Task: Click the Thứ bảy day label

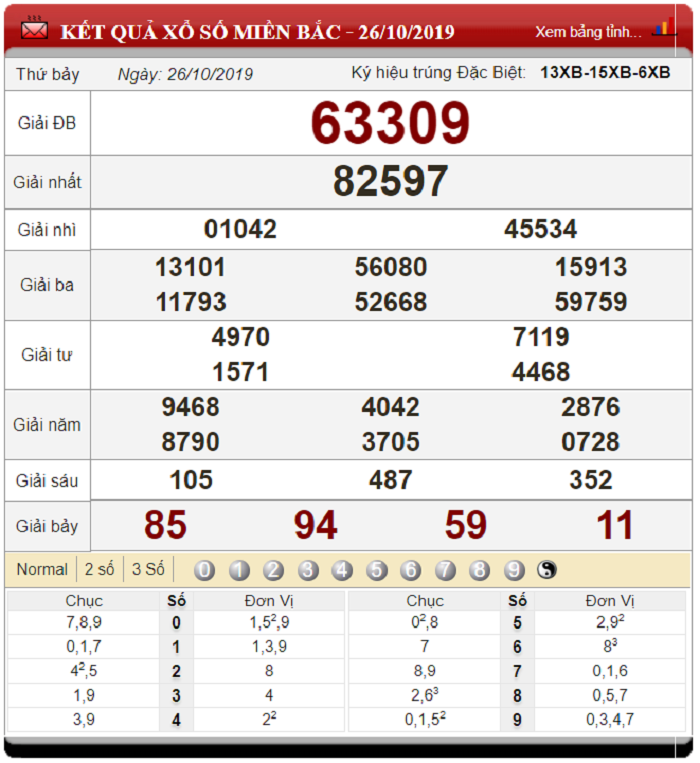Action: pos(48,74)
